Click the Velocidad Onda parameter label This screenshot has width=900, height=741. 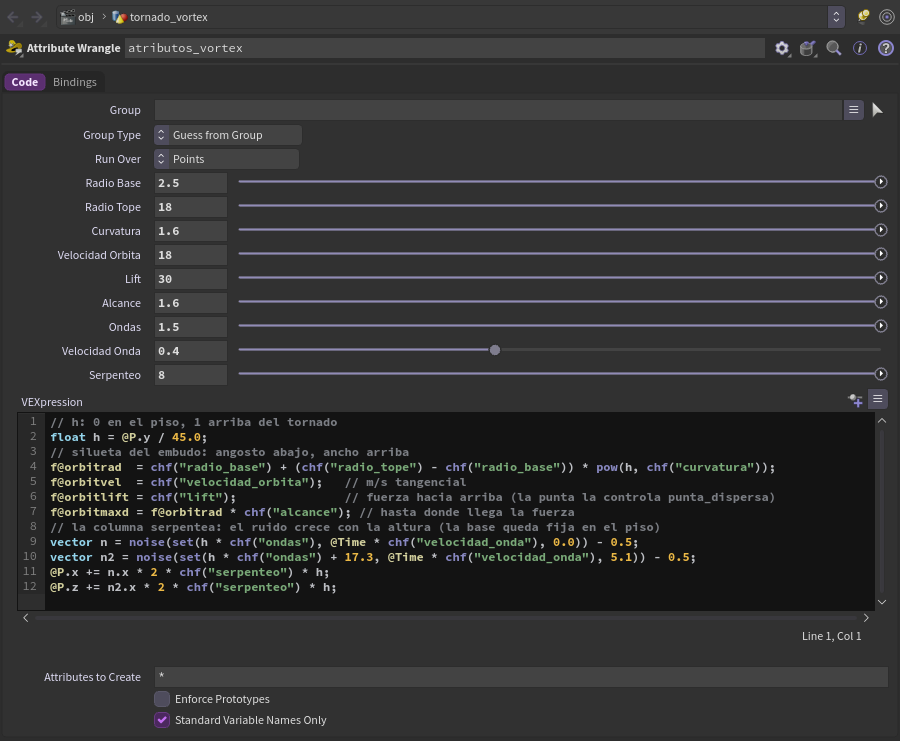[x=101, y=351]
